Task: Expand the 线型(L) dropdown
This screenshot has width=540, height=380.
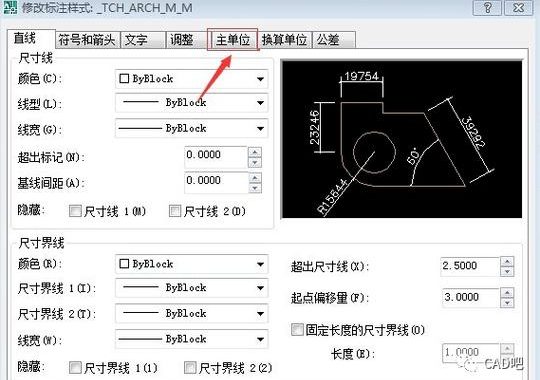Action: point(191,103)
